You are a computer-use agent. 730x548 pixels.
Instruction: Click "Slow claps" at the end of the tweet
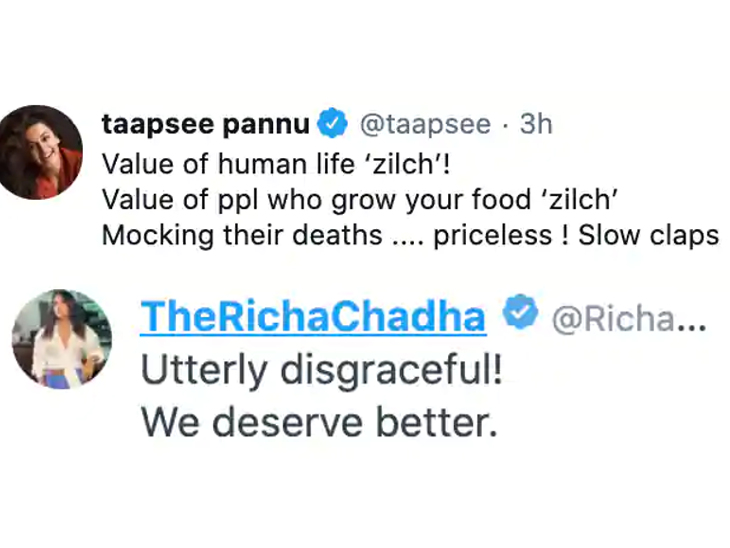click(x=649, y=235)
